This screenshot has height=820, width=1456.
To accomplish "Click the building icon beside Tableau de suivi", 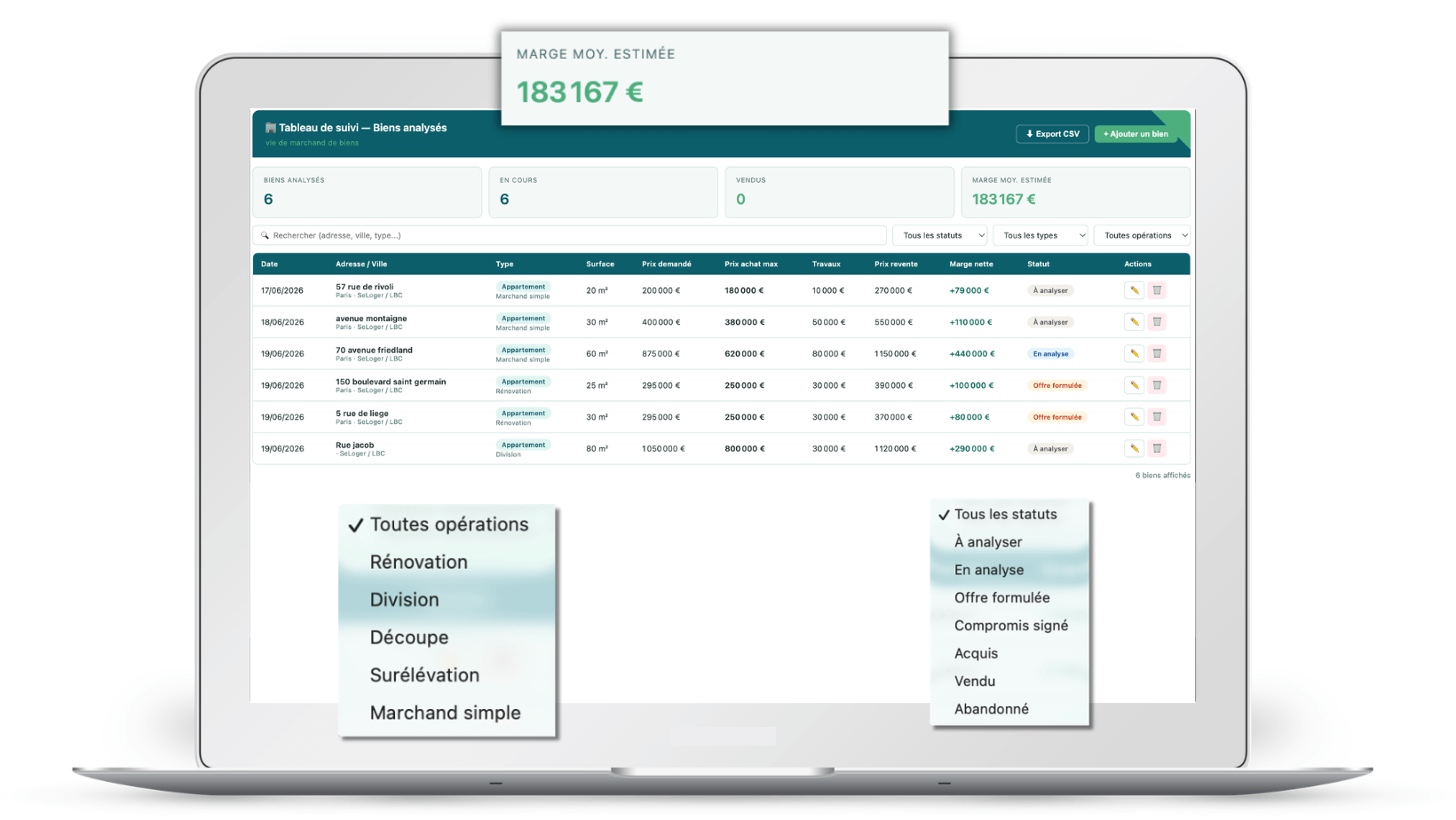I will [x=271, y=128].
